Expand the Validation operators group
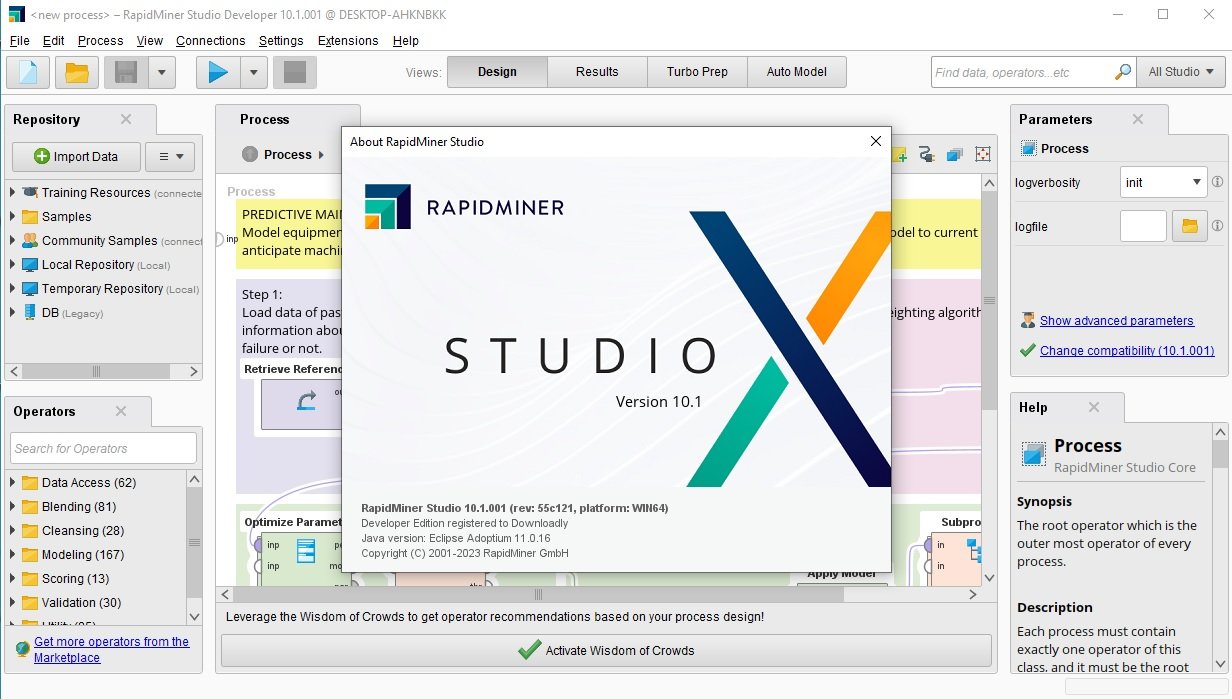 tap(12, 603)
